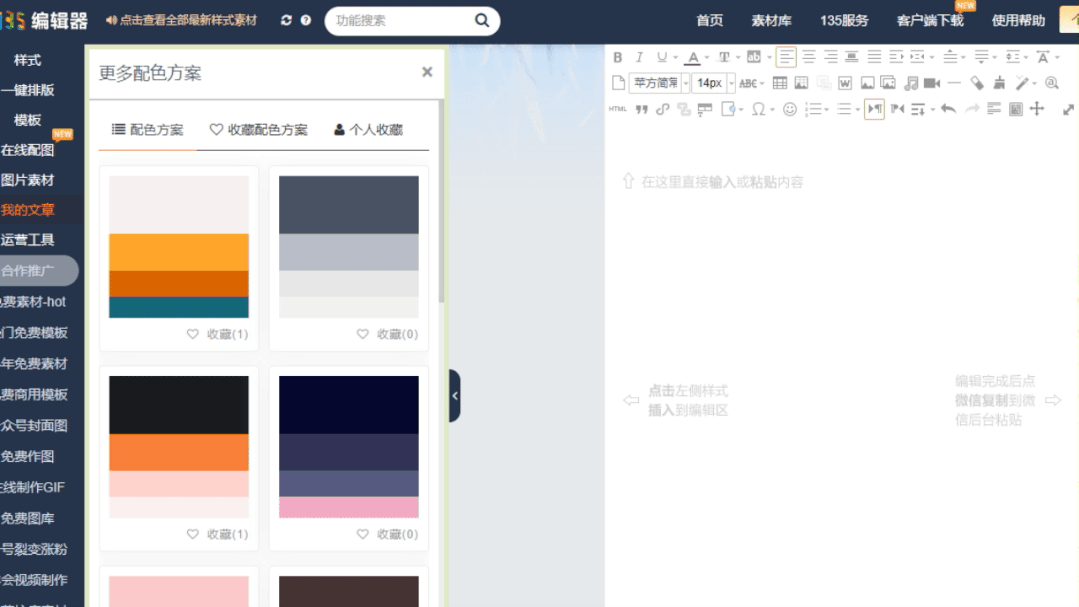The image size is (1079, 607).
Task: Switch to 个人收藏 tab
Action: (368, 130)
